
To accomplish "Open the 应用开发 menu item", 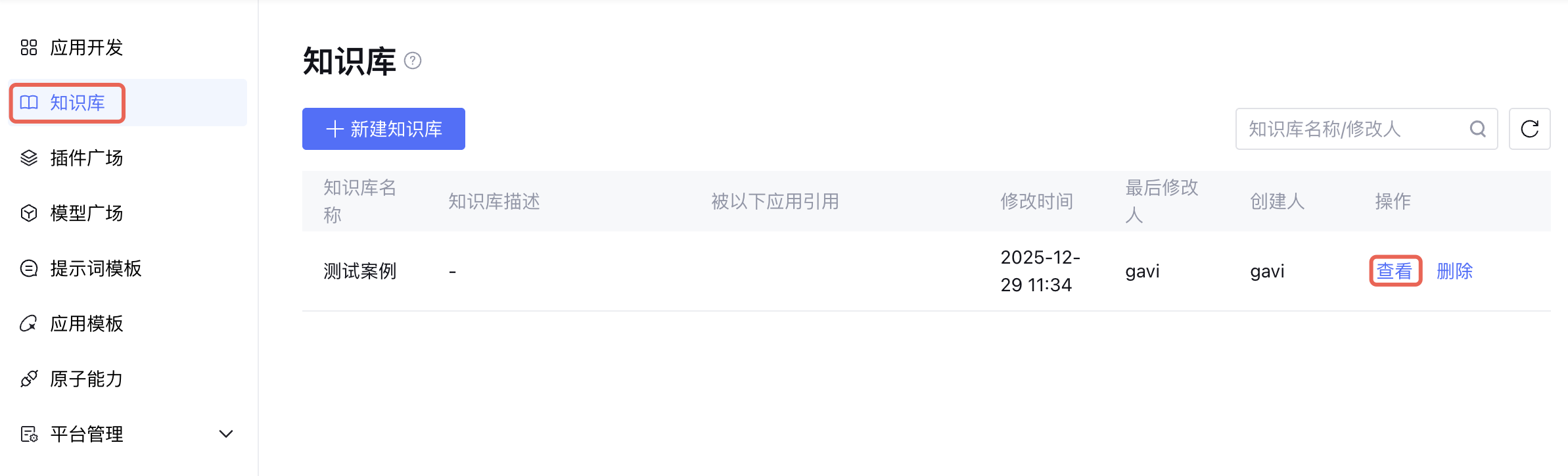I will pyautogui.click(x=87, y=47).
